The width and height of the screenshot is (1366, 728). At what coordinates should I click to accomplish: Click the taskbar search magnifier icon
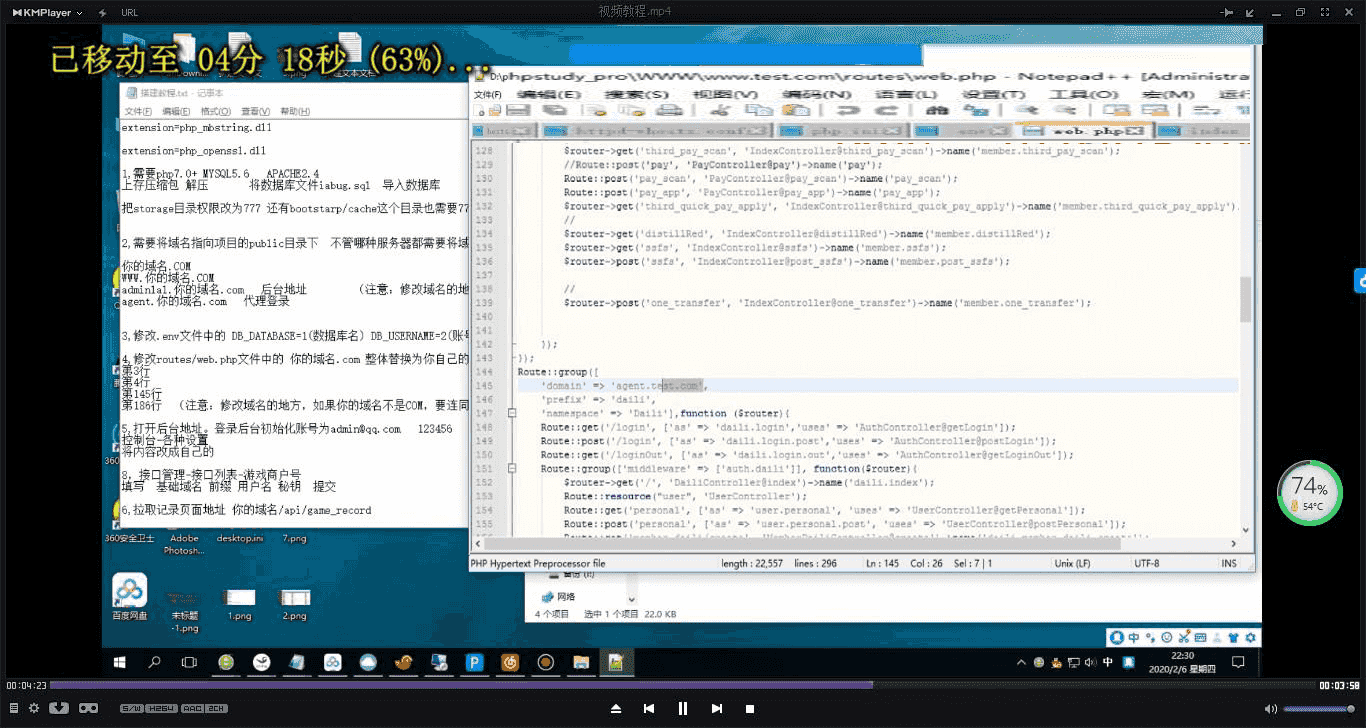pos(155,662)
